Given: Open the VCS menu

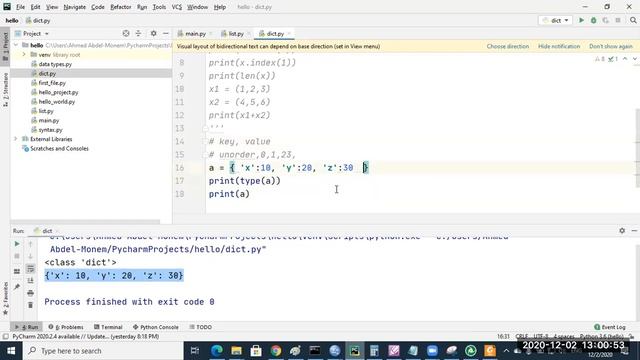Looking at the screenshot, I should (176, 7).
